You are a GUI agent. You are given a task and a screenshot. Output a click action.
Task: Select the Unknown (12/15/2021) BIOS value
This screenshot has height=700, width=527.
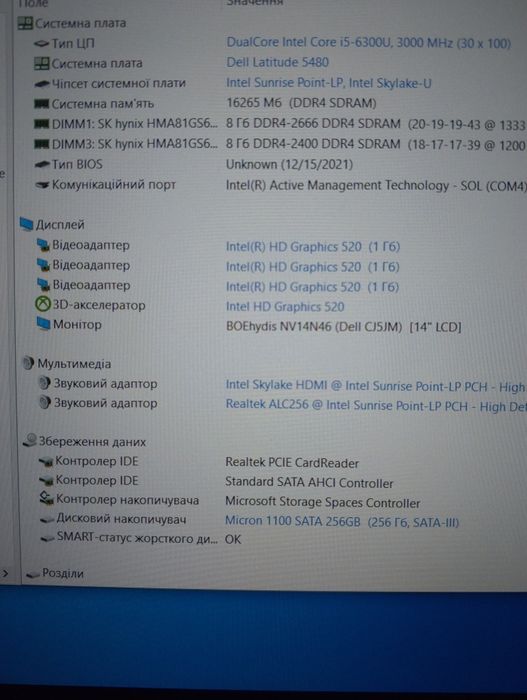click(289, 165)
